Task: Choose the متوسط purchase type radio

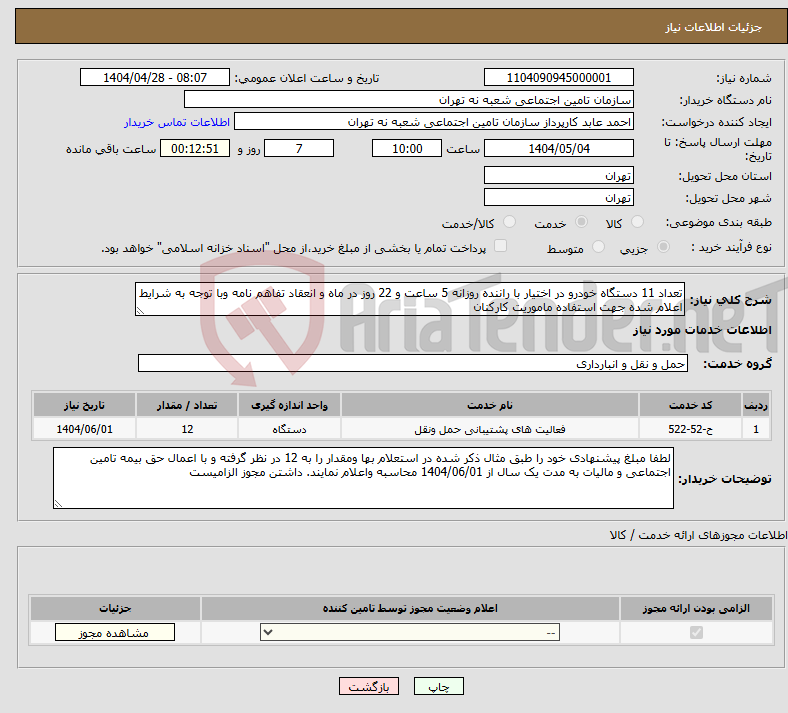Action: click(x=599, y=247)
